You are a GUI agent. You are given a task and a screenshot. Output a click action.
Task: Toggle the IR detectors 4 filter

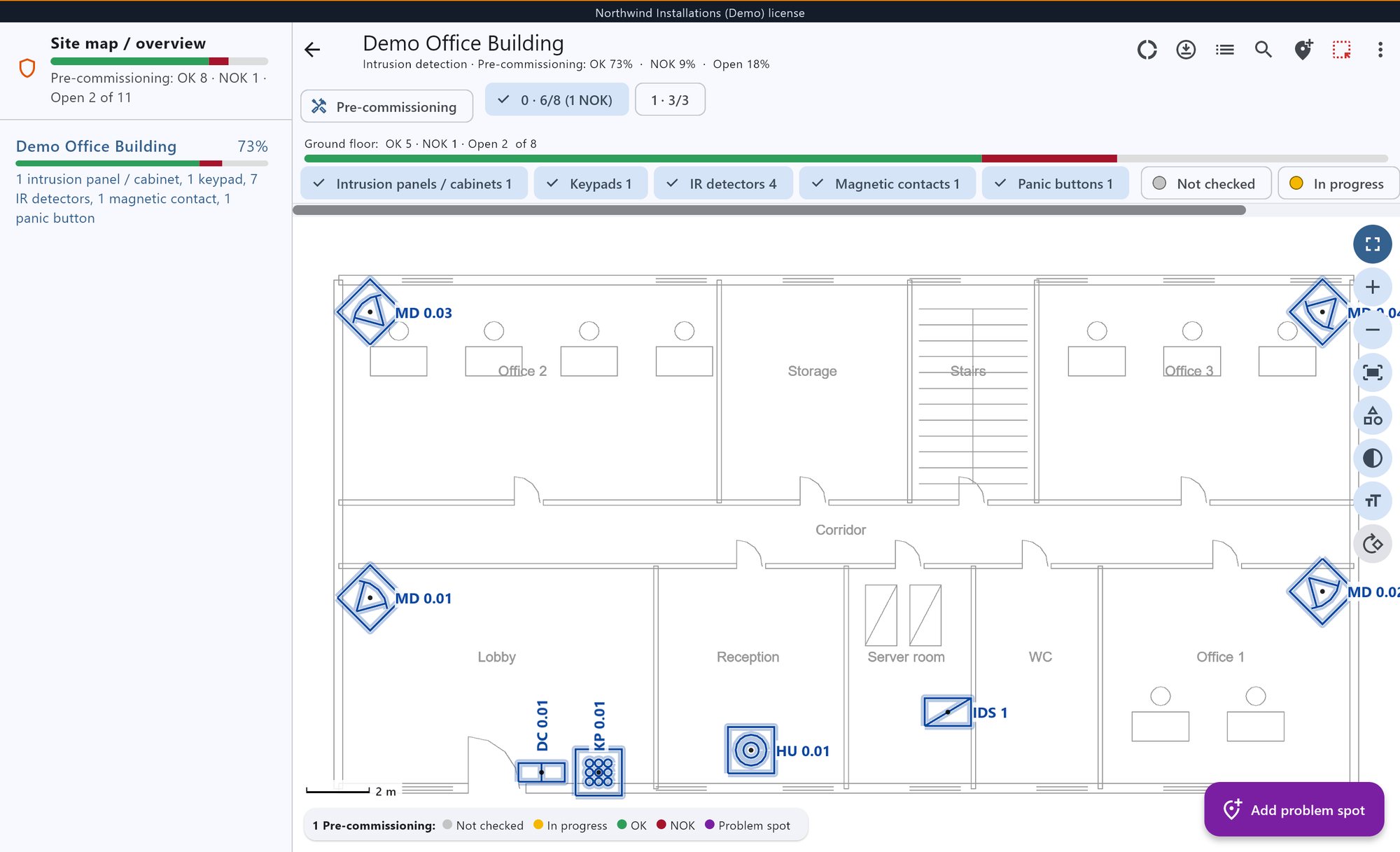[722, 183]
